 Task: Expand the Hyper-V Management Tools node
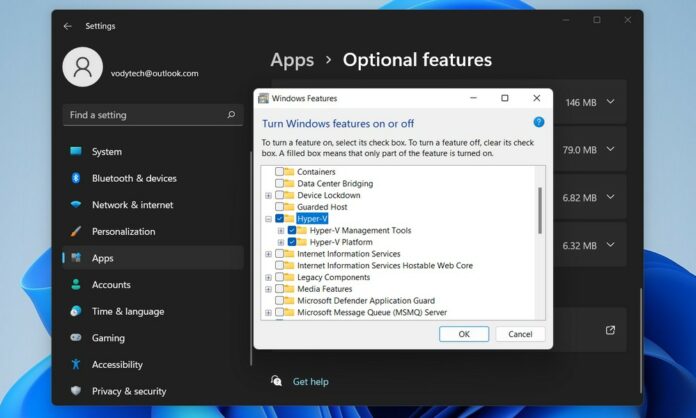pyautogui.click(x=281, y=231)
